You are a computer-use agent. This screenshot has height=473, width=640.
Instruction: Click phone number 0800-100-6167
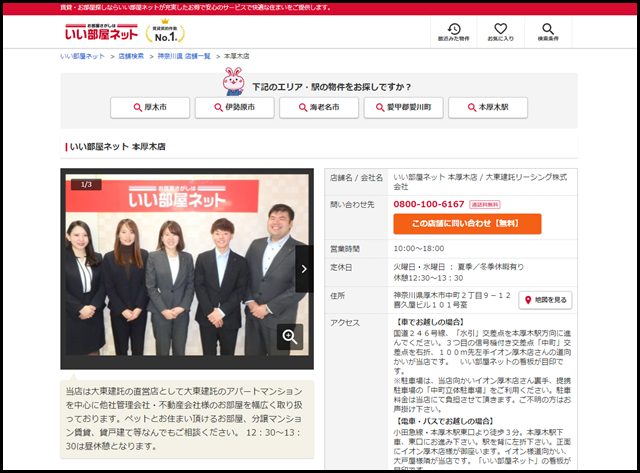pos(429,204)
